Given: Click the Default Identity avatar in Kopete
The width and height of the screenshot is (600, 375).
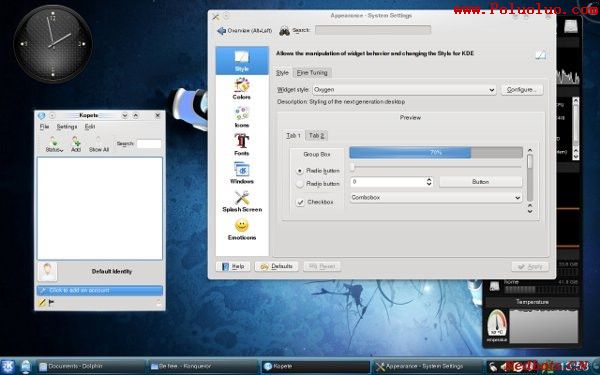Looking at the screenshot, I should (48, 272).
